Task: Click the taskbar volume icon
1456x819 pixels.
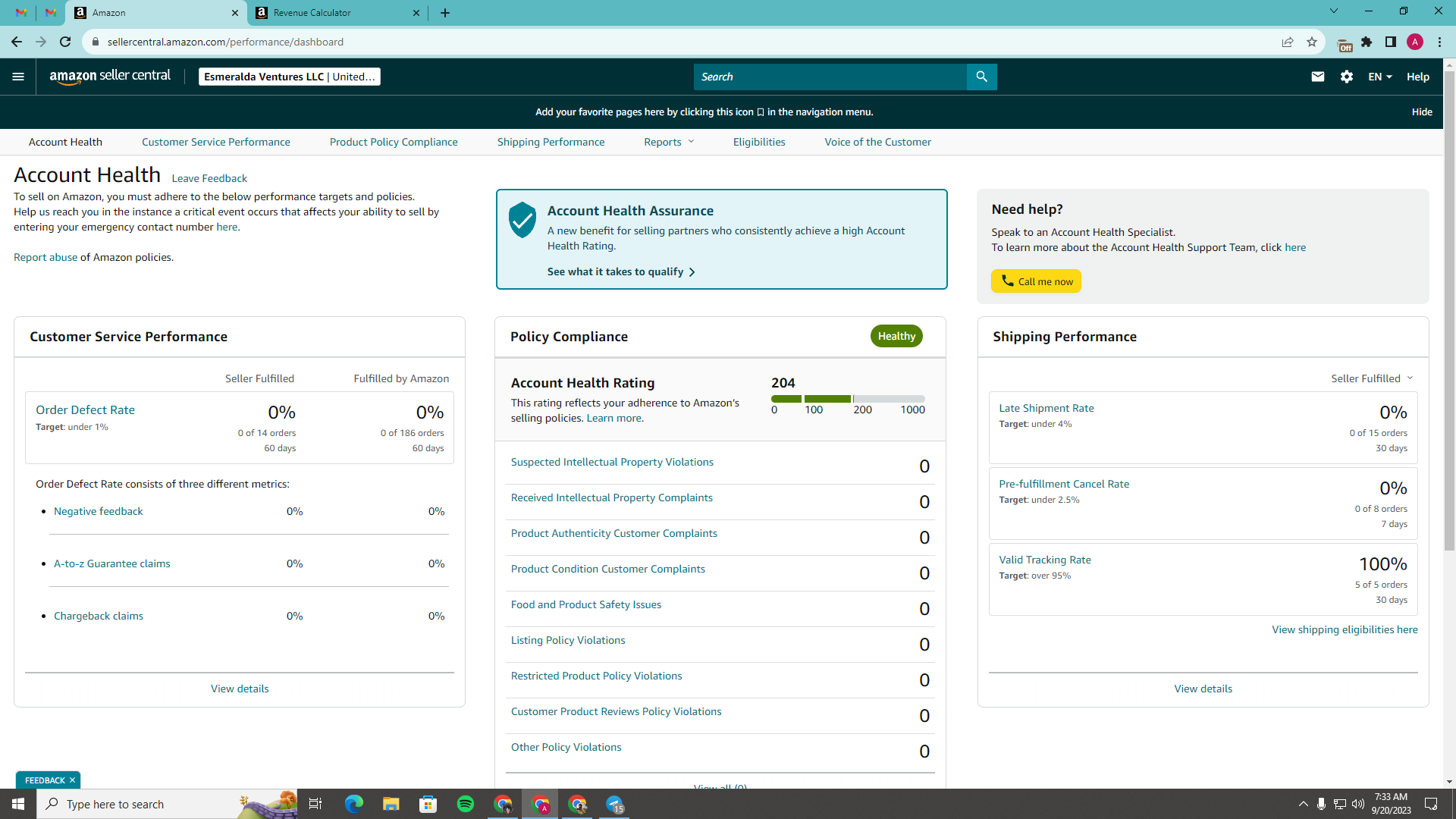Action: [x=1358, y=804]
